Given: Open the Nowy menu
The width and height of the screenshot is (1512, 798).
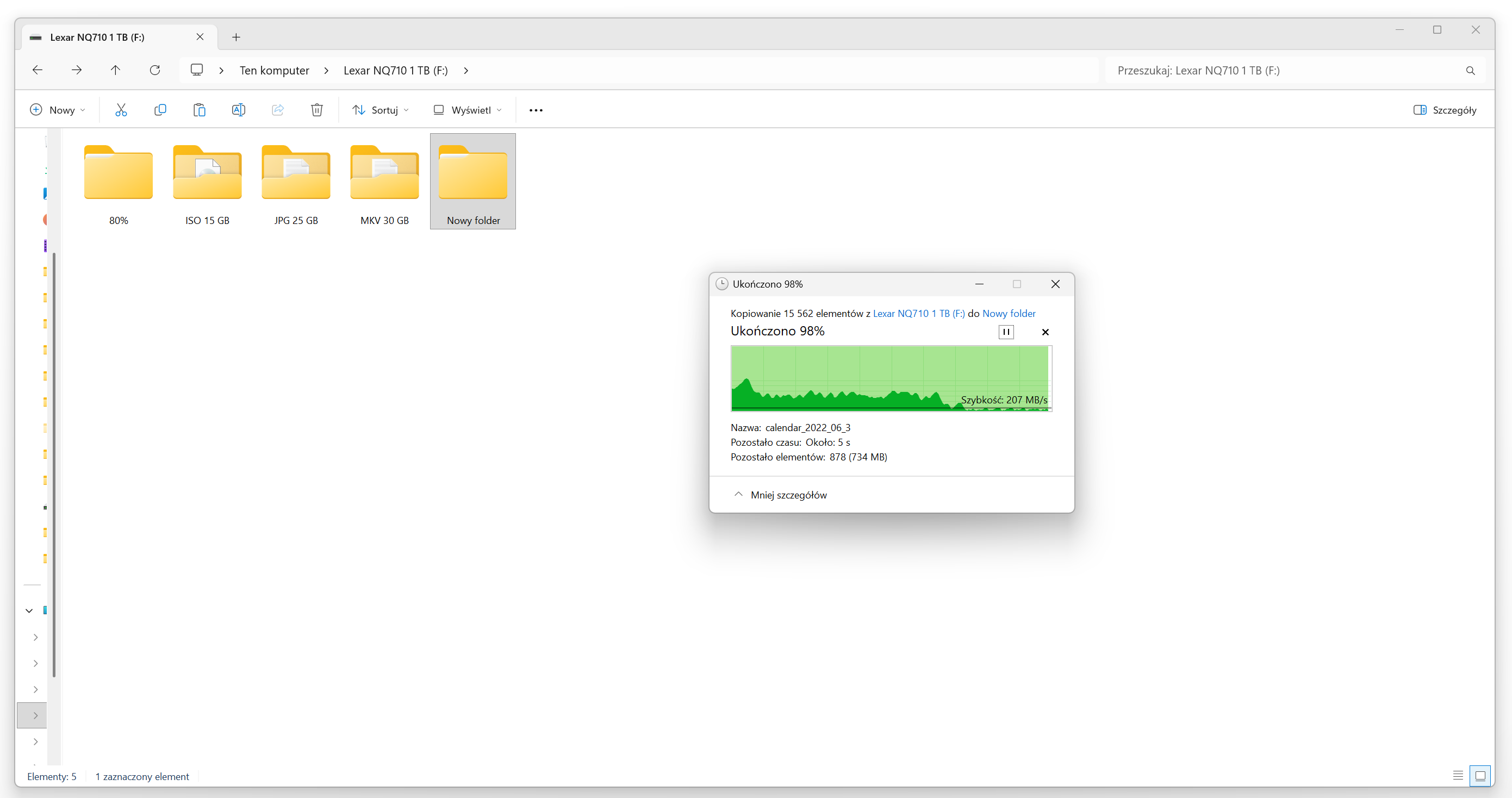Looking at the screenshot, I should coord(58,110).
